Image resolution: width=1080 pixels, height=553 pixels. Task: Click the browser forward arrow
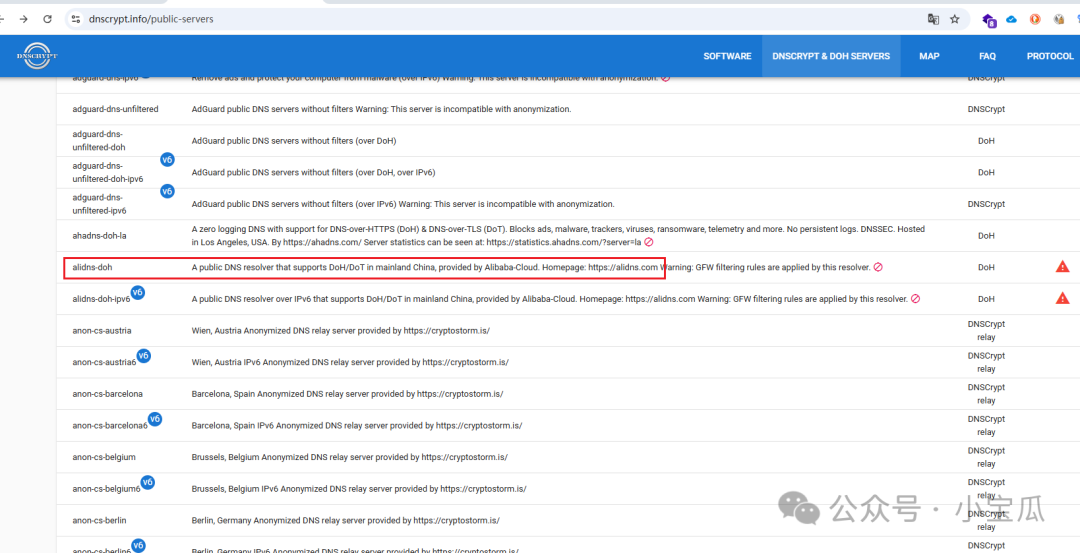[x=24, y=19]
